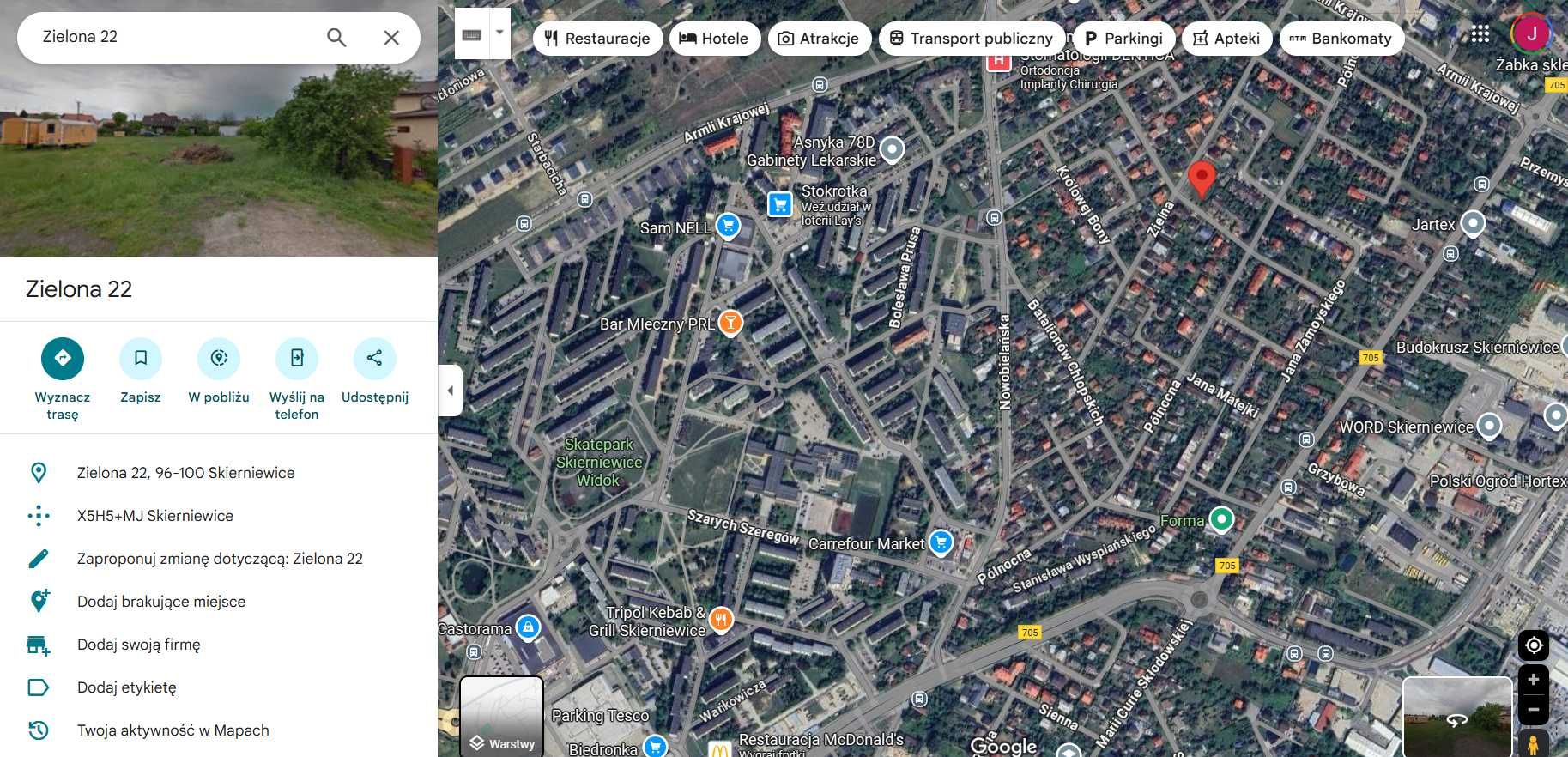1568x757 pixels.
Task: Open WORD Skierniewice marker
Action: (x=1490, y=426)
